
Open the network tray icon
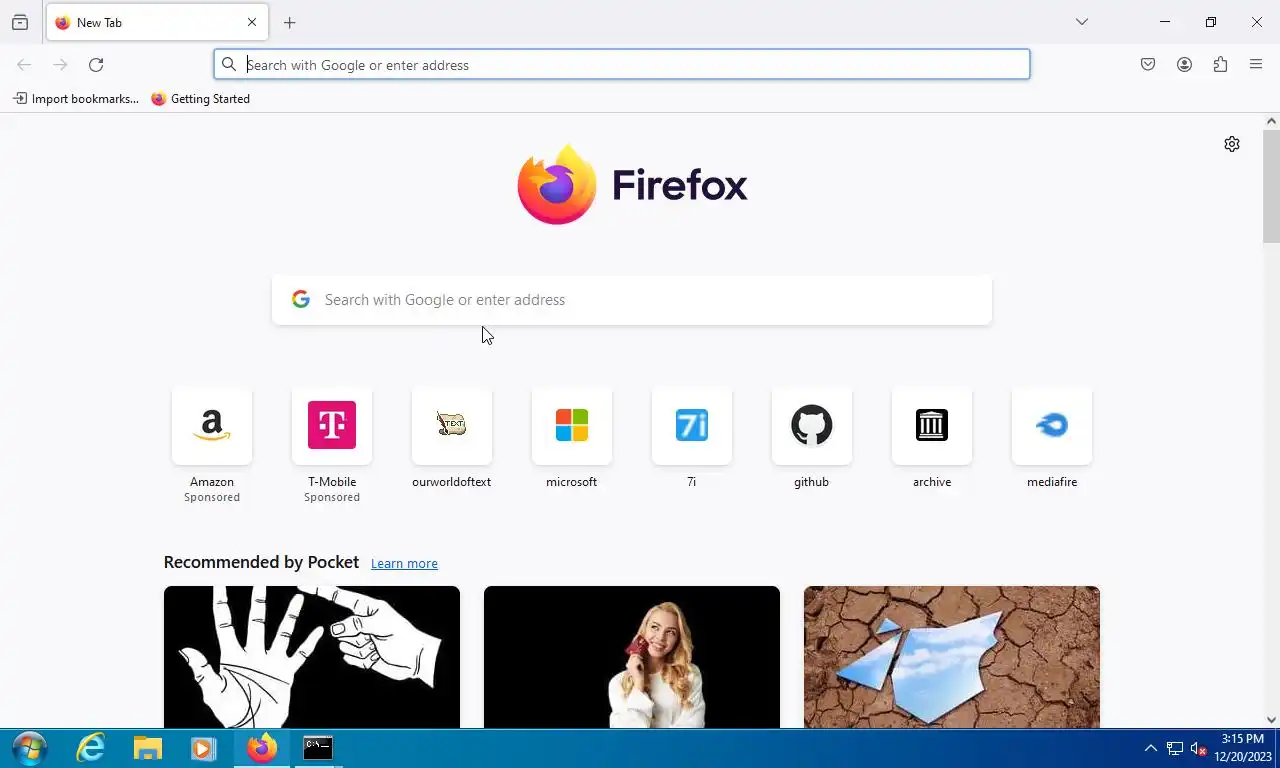click(1175, 749)
